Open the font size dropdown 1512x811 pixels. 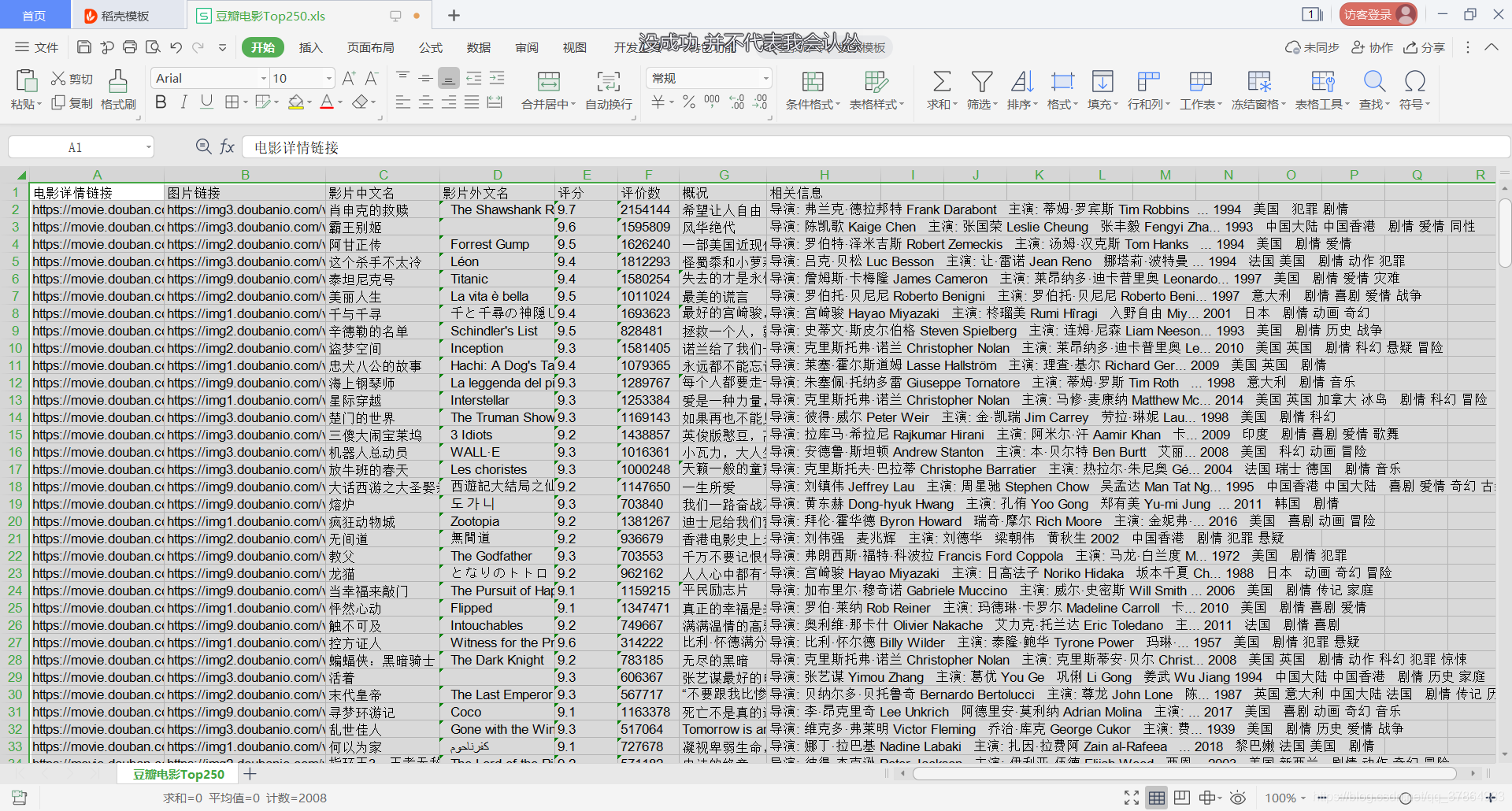[x=329, y=78]
